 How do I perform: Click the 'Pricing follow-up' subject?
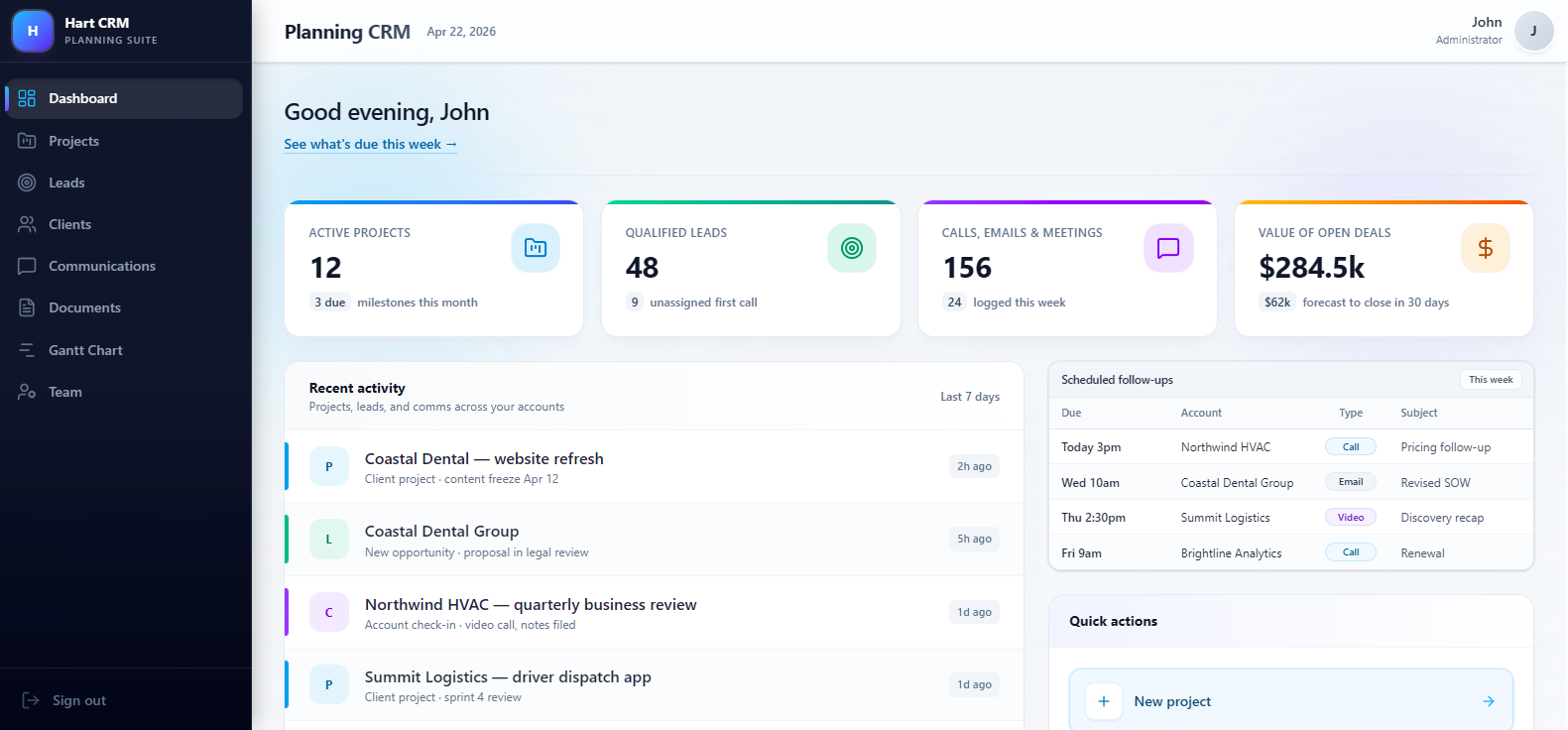pyautogui.click(x=1445, y=447)
